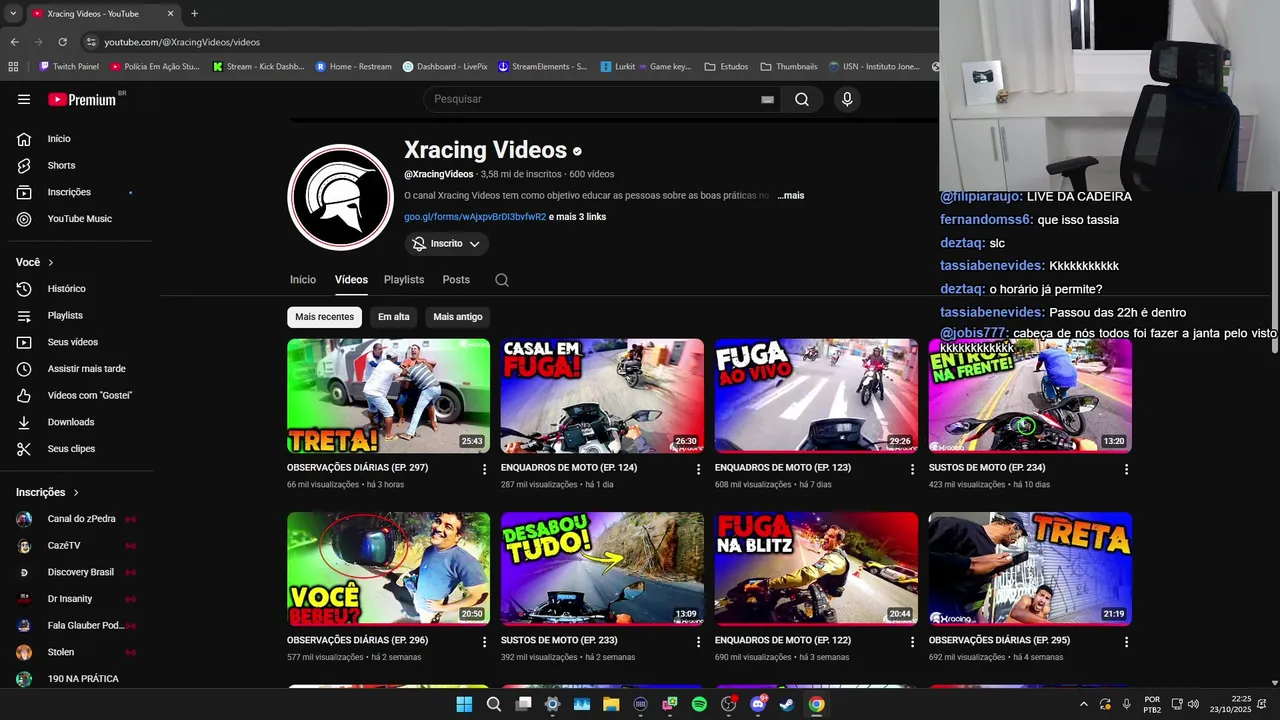Select the Em alta filter chip
Image resolution: width=1280 pixels, height=720 pixels.
click(x=394, y=317)
